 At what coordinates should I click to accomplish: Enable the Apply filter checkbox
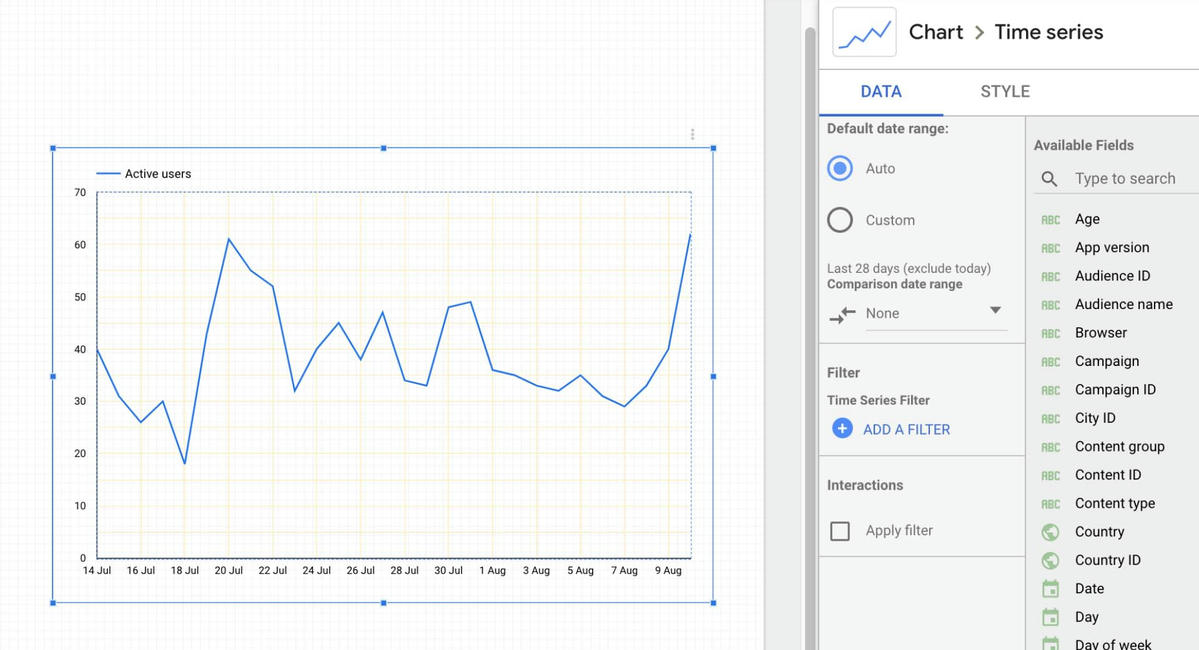coord(840,531)
